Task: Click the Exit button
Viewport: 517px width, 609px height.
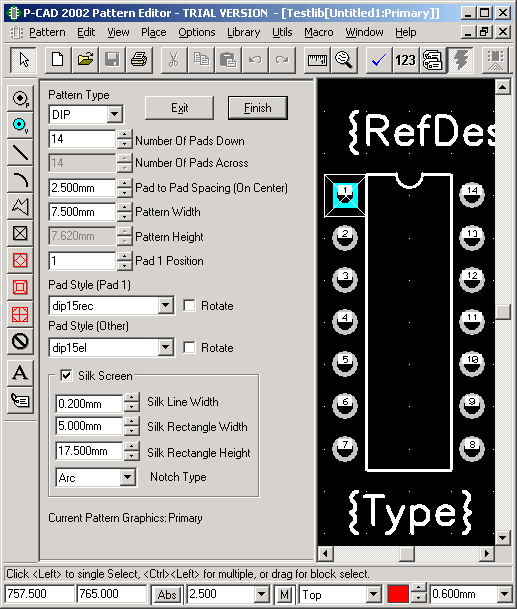Action: click(x=179, y=108)
